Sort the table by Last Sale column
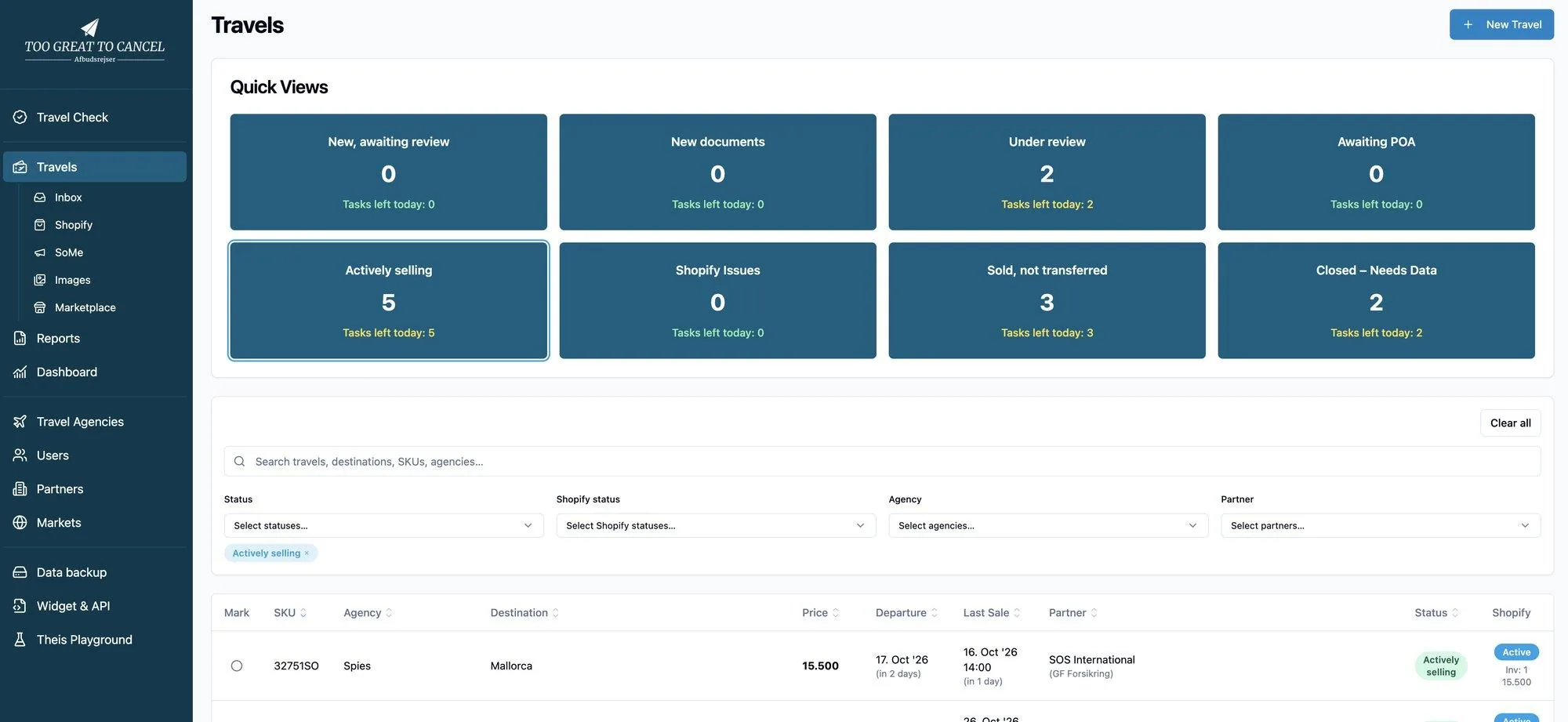1568x722 pixels. point(992,613)
